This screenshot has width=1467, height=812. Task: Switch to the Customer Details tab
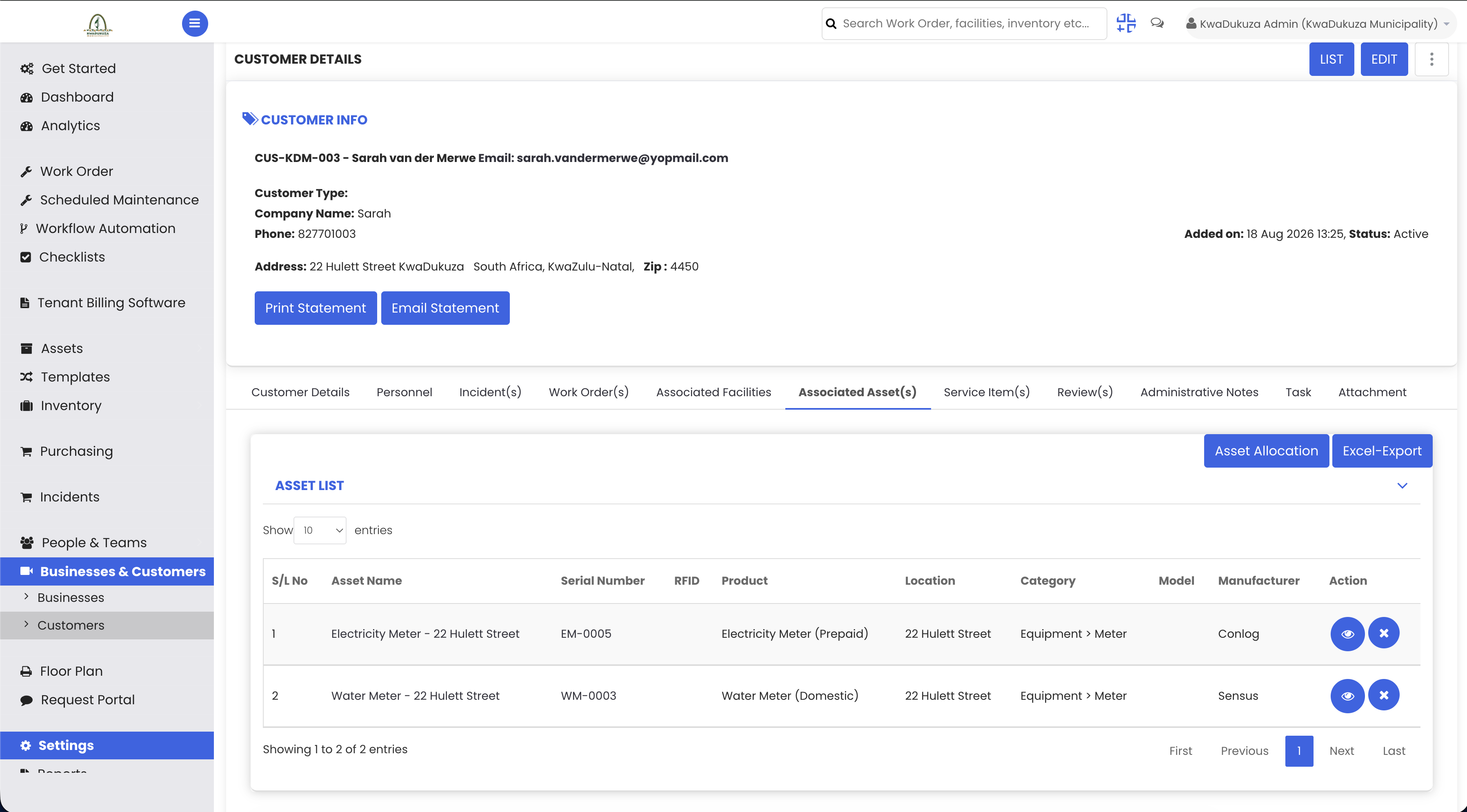pos(300,393)
